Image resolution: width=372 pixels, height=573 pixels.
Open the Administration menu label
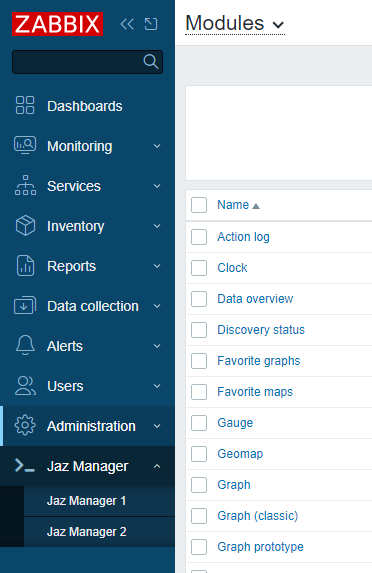(91, 426)
